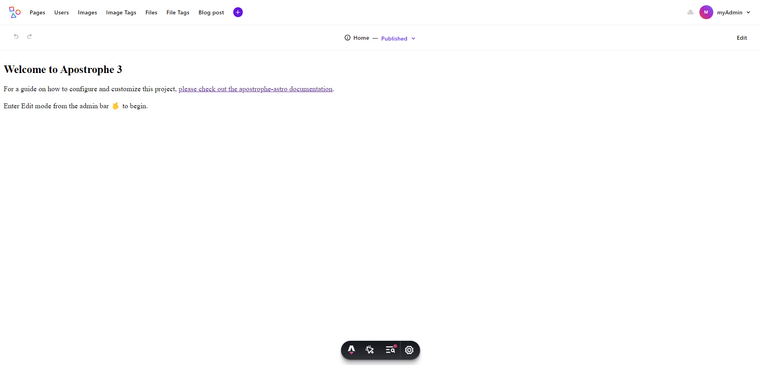Open the Users manager
Screen dimensions: 760x365
click(x=62, y=13)
